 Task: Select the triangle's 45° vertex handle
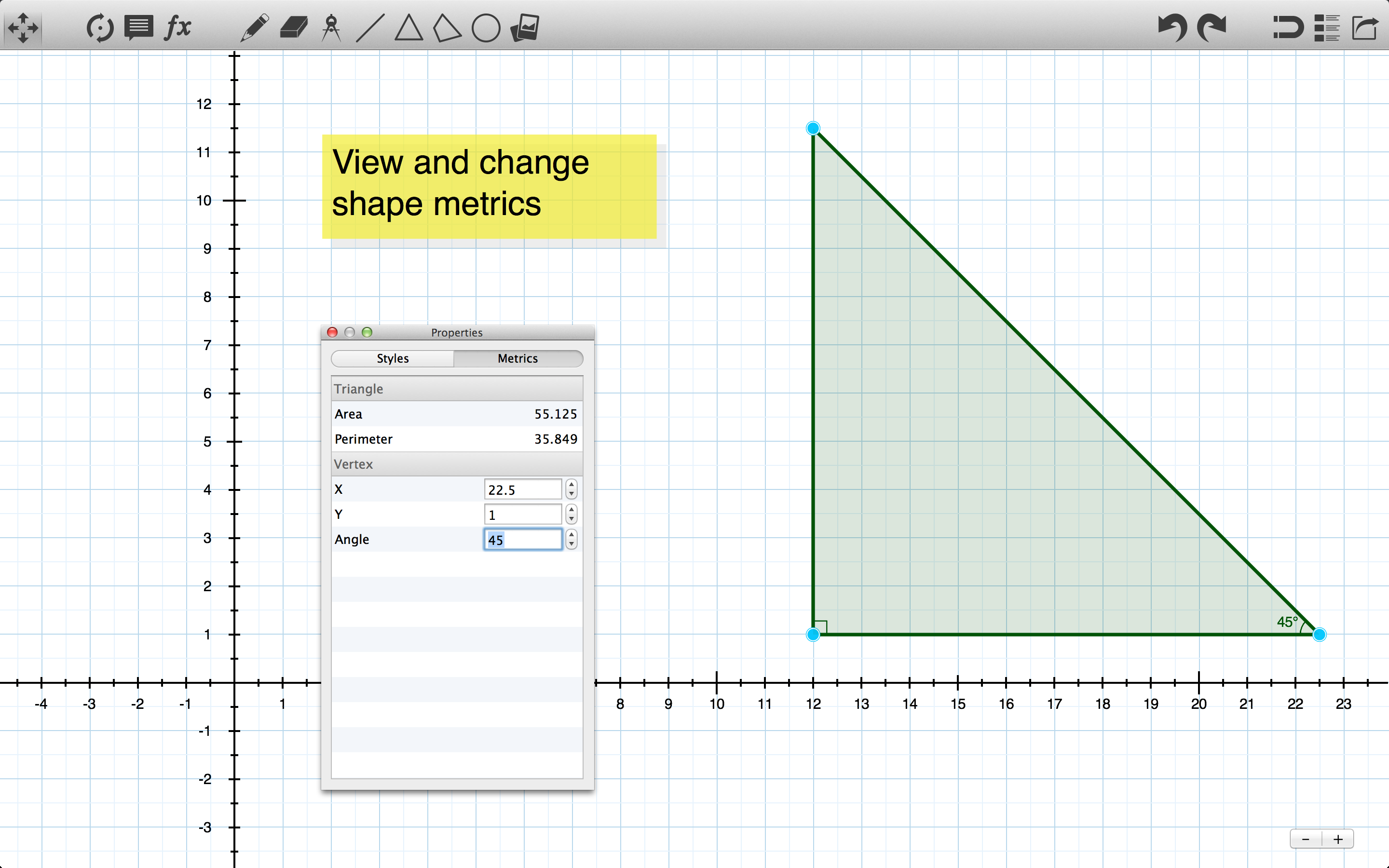[1320, 634]
